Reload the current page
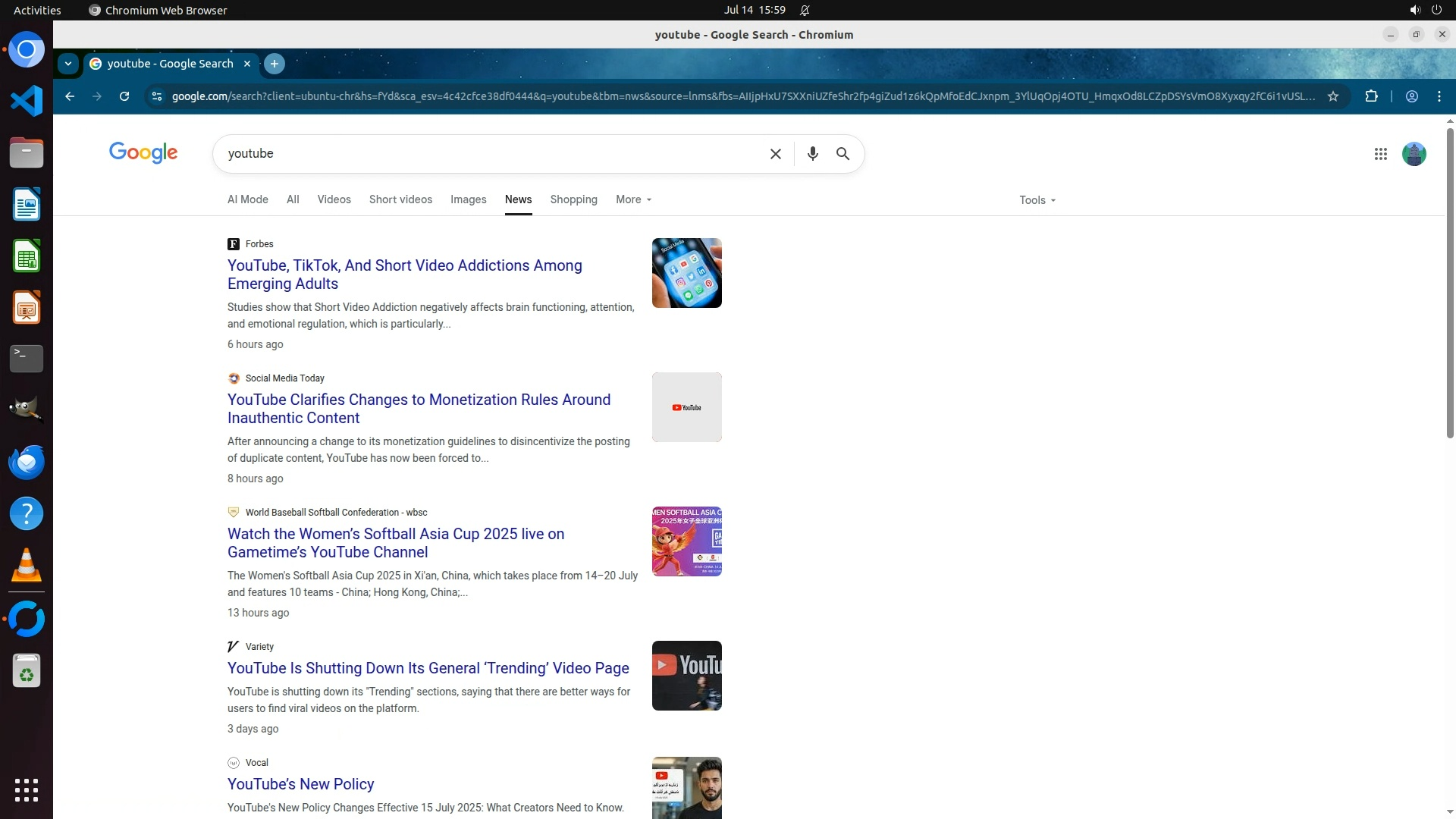Screen dimensions: 1456x819 click(x=124, y=96)
